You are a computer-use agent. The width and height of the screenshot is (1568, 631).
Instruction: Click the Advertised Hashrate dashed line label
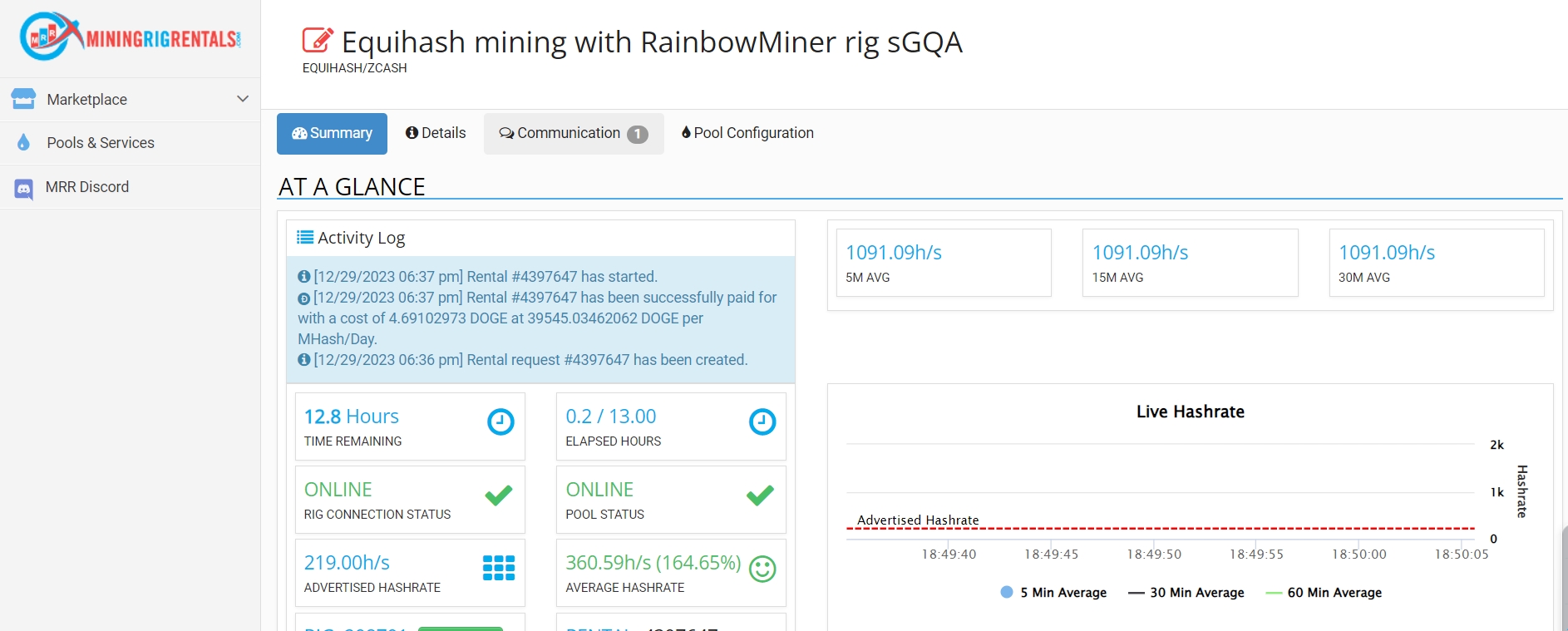(x=918, y=520)
